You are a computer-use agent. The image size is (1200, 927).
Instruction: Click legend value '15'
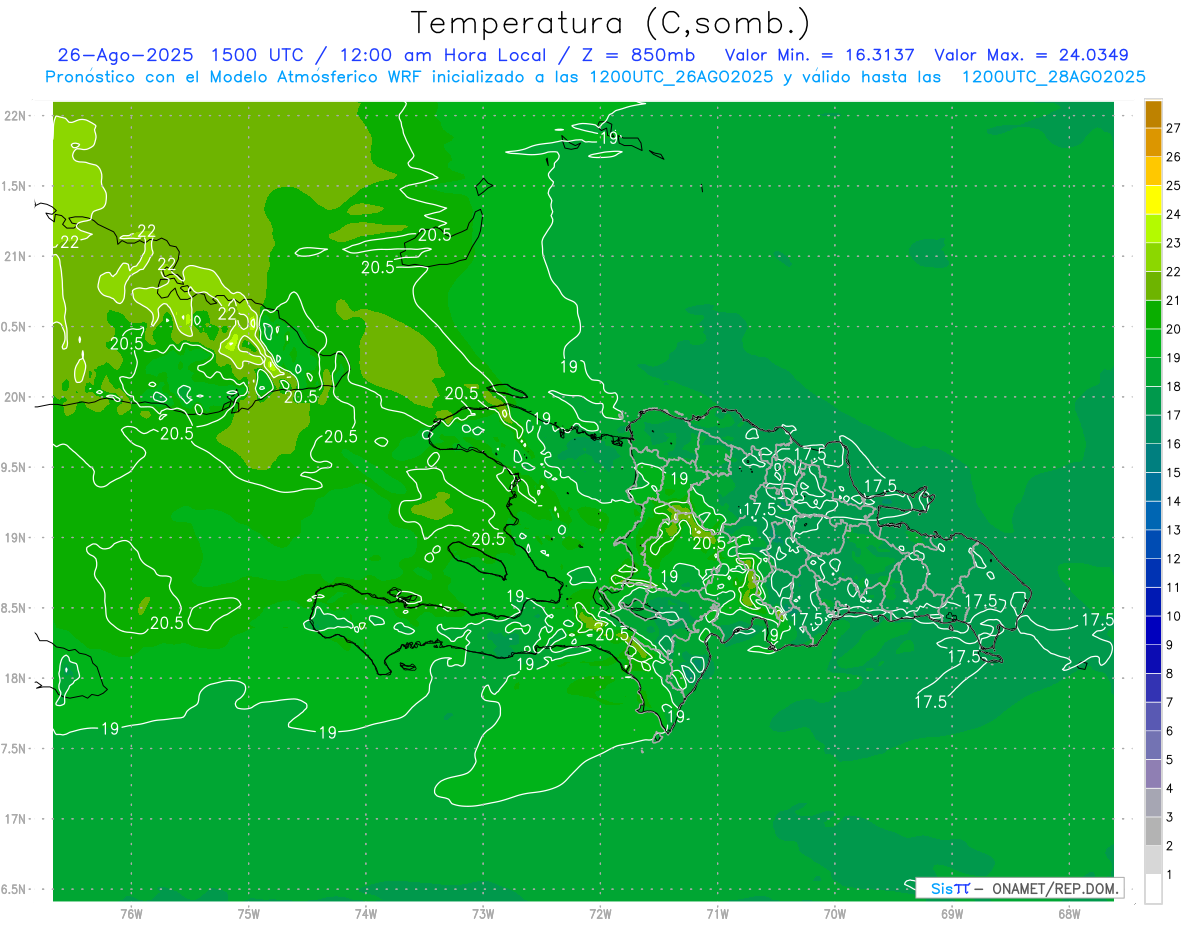pyautogui.click(x=1173, y=473)
